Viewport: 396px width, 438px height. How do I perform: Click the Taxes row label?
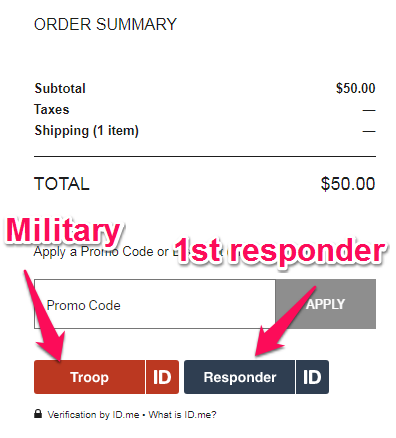(x=52, y=109)
